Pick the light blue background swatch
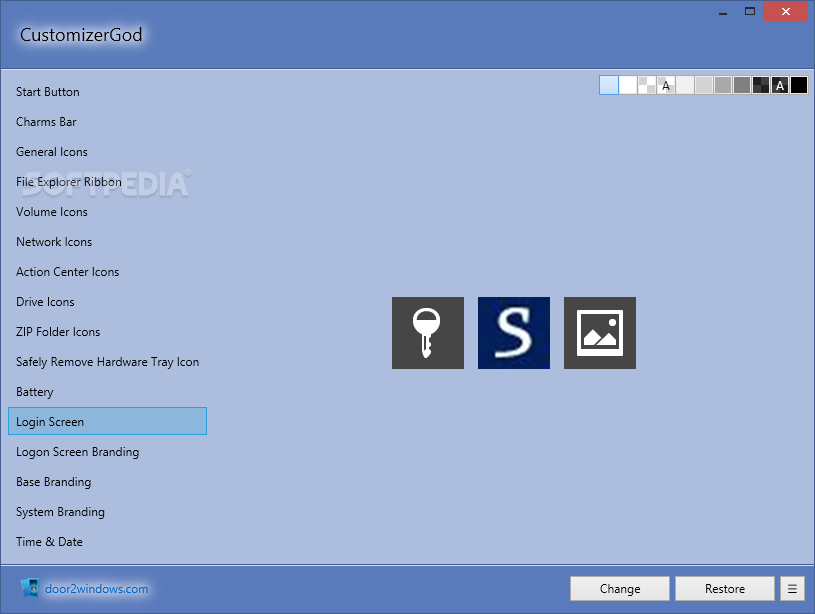Viewport: 815px width, 614px height. (x=609, y=85)
